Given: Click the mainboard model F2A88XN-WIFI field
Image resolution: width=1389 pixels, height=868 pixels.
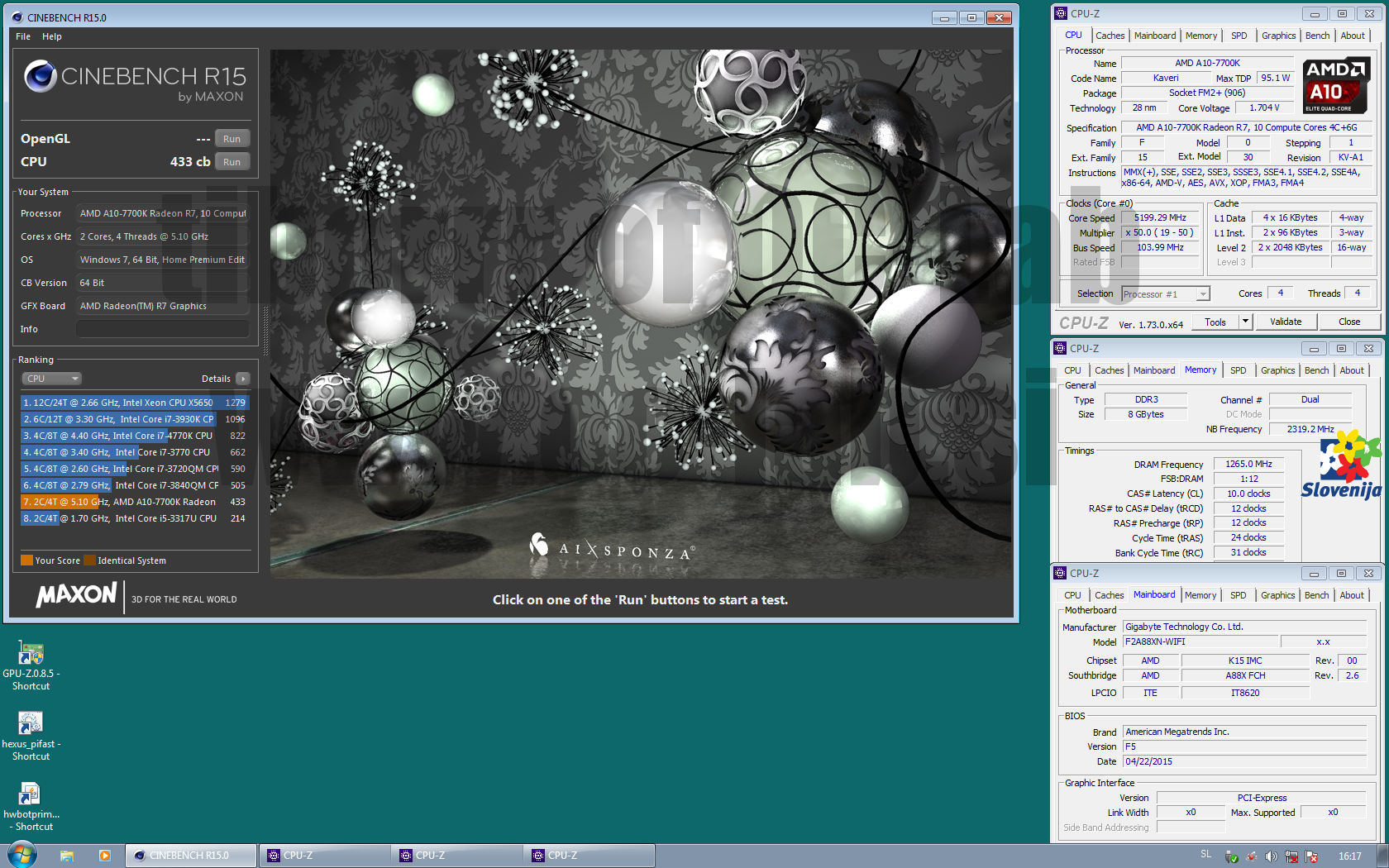Looking at the screenshot, I should click(1200, 641).
